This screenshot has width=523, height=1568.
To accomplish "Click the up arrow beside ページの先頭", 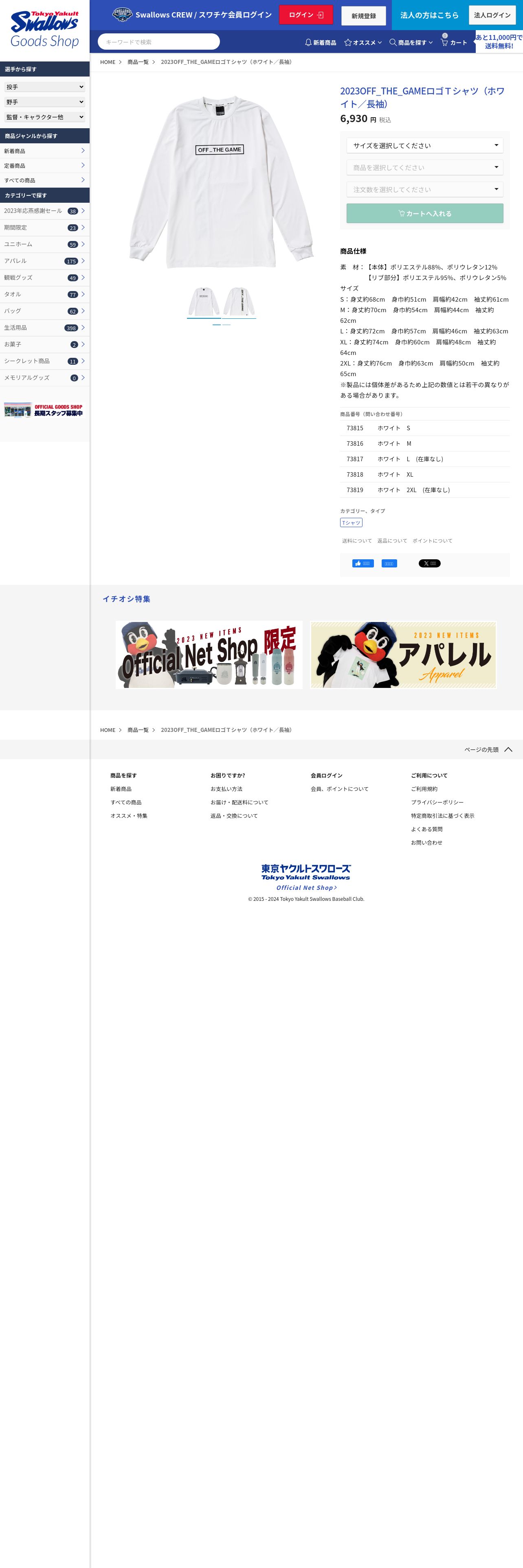I will pyautogui.click(x=508, y=749).
